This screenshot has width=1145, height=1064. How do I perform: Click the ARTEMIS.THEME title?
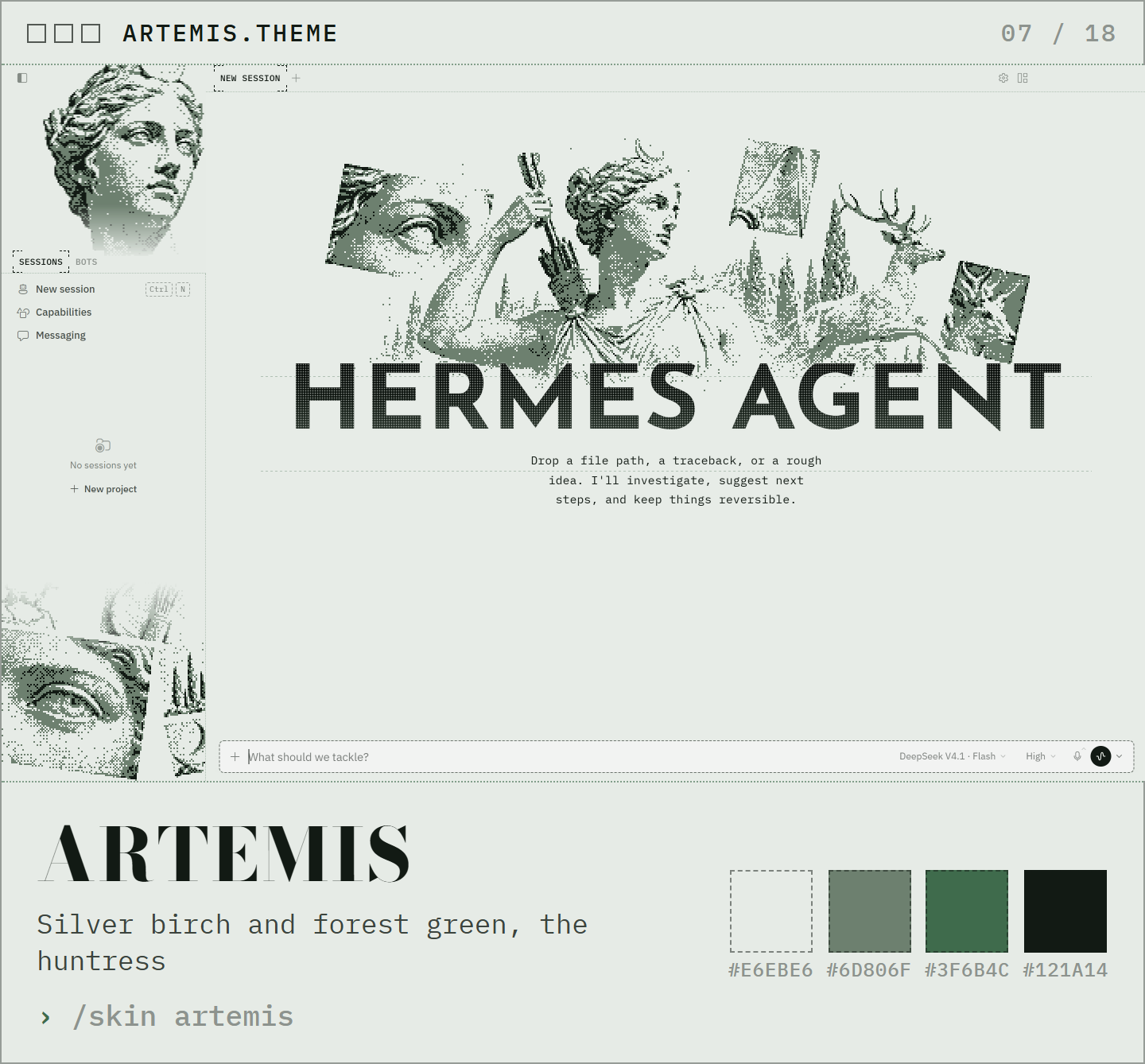click(x=230, y=33)
